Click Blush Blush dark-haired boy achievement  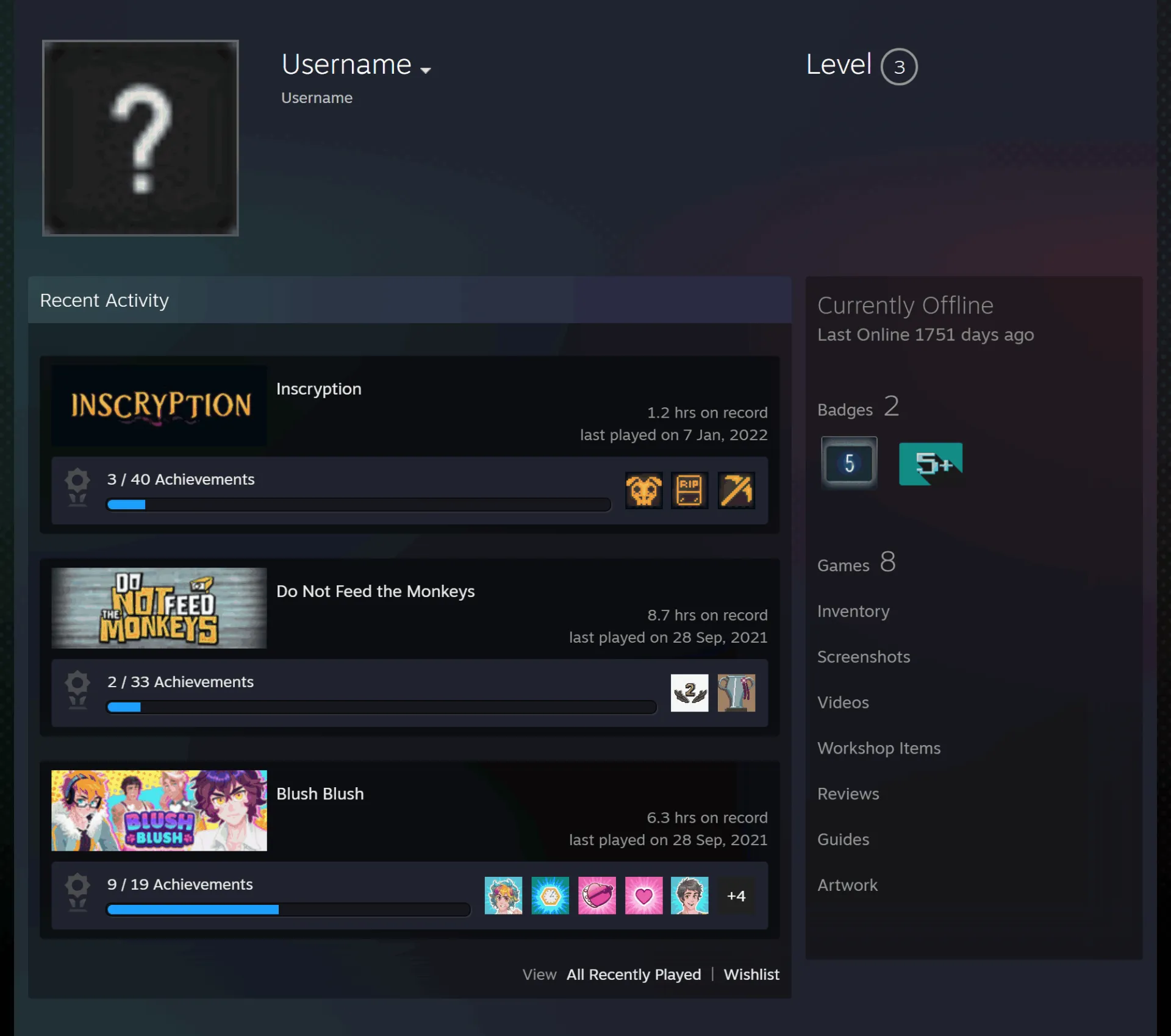(690, 895)
